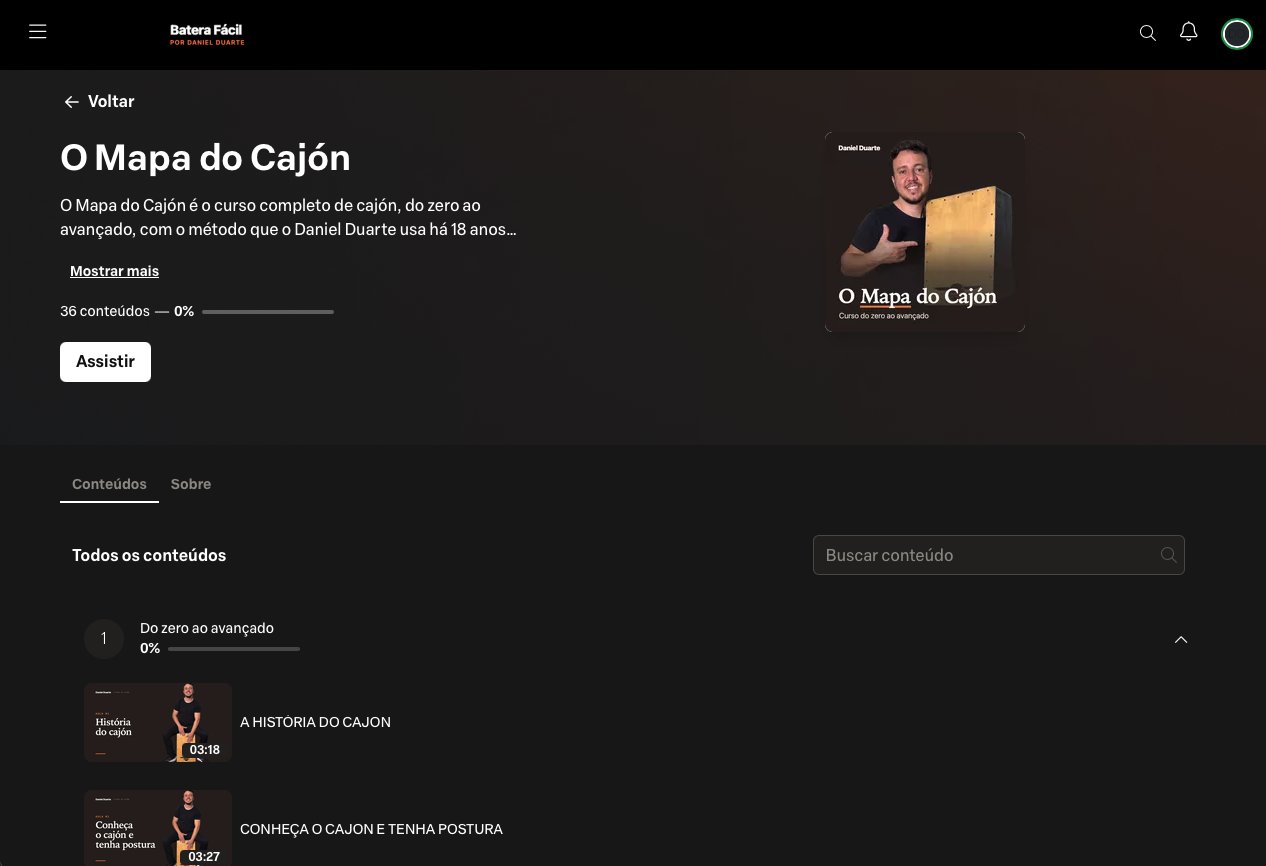The width and height of the screenshot is (1266, 866).
Task: Click the course progress bar at 0%
Action: click(268, 312)
